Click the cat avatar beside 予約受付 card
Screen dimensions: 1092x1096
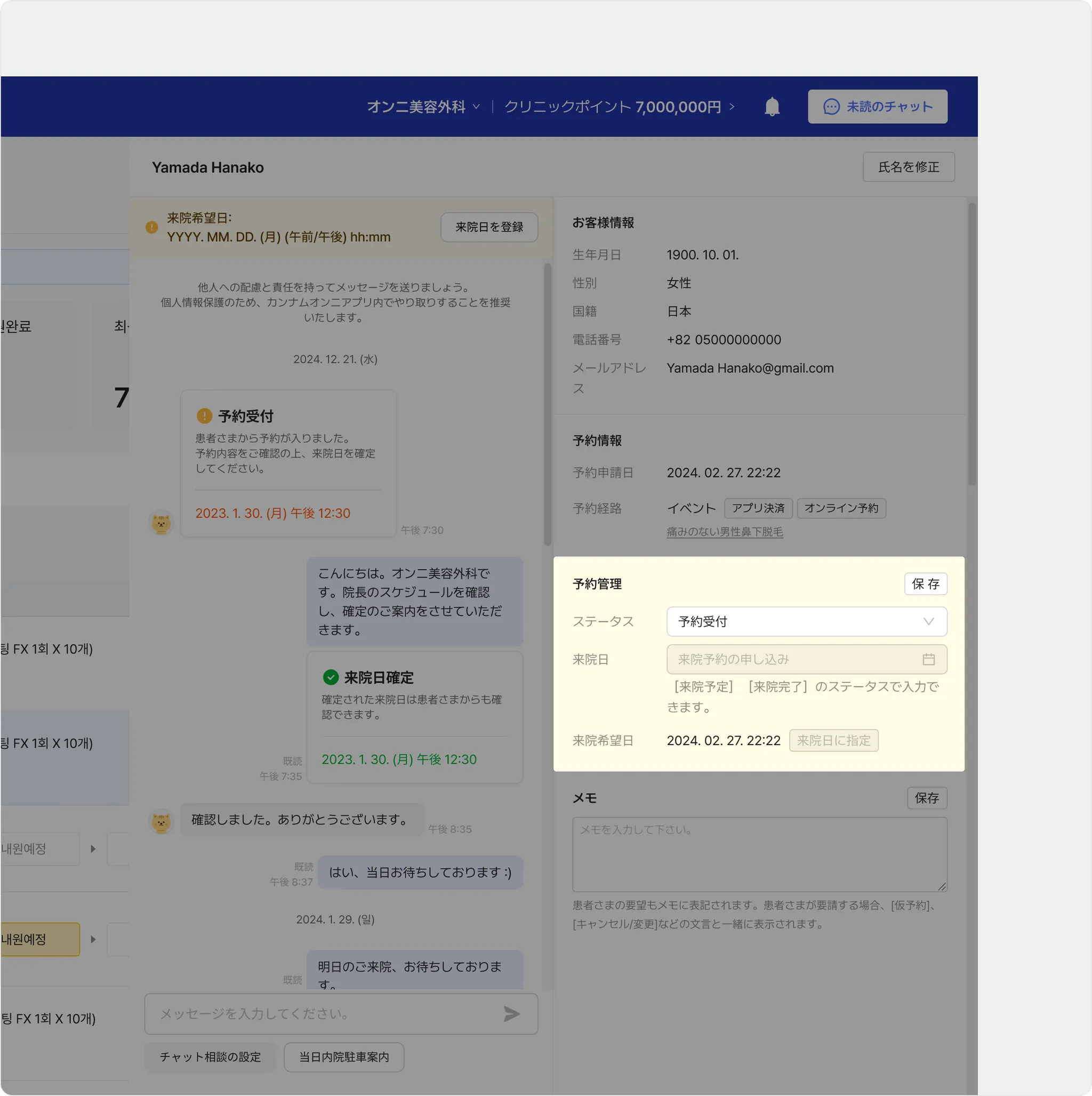pyautogui.click(x=161, y=523)
